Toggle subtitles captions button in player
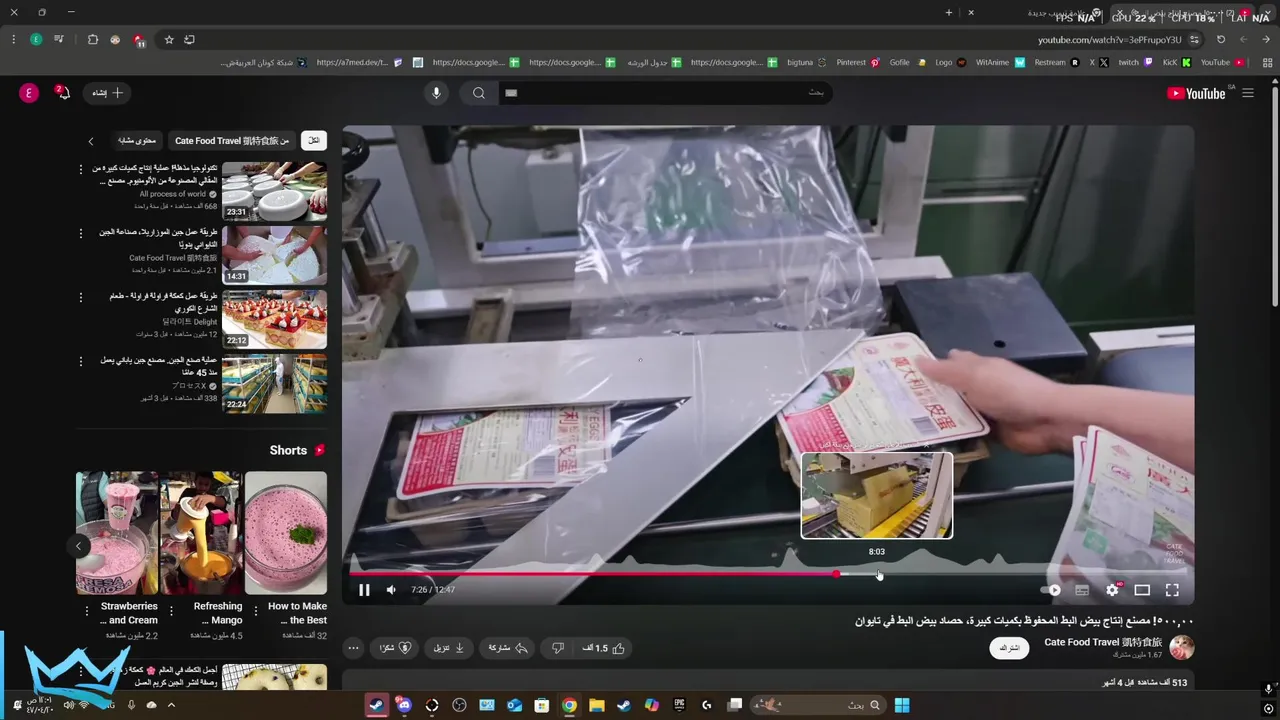Viewport: 1280px width, 720px height. [1082, 590]
